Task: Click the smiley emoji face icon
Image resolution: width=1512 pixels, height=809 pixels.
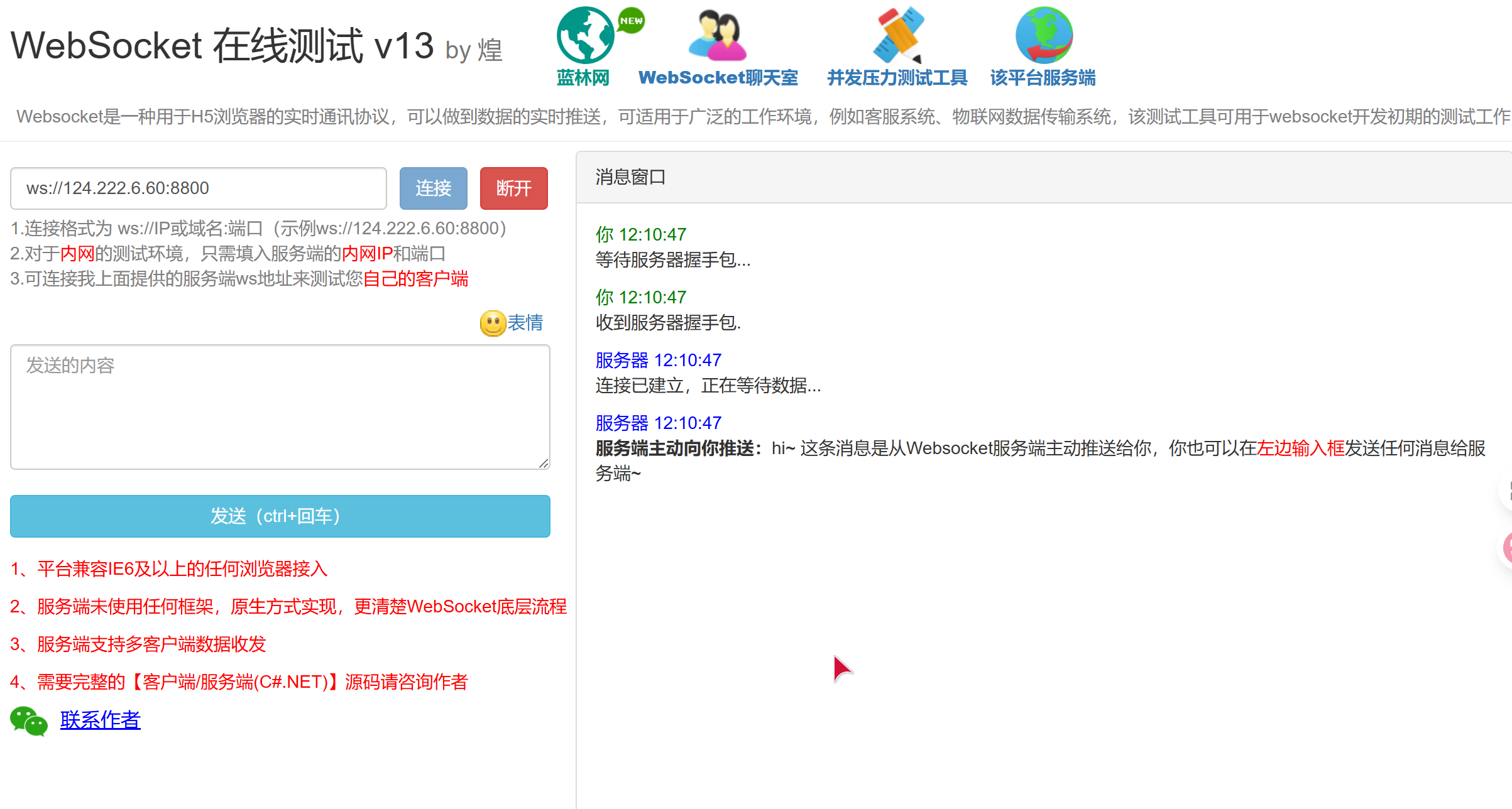Action: [x=492, y=323]
